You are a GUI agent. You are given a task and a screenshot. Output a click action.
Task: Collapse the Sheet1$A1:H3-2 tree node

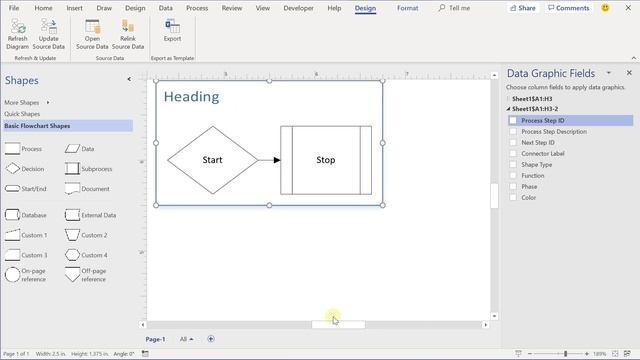pos(509,109)
